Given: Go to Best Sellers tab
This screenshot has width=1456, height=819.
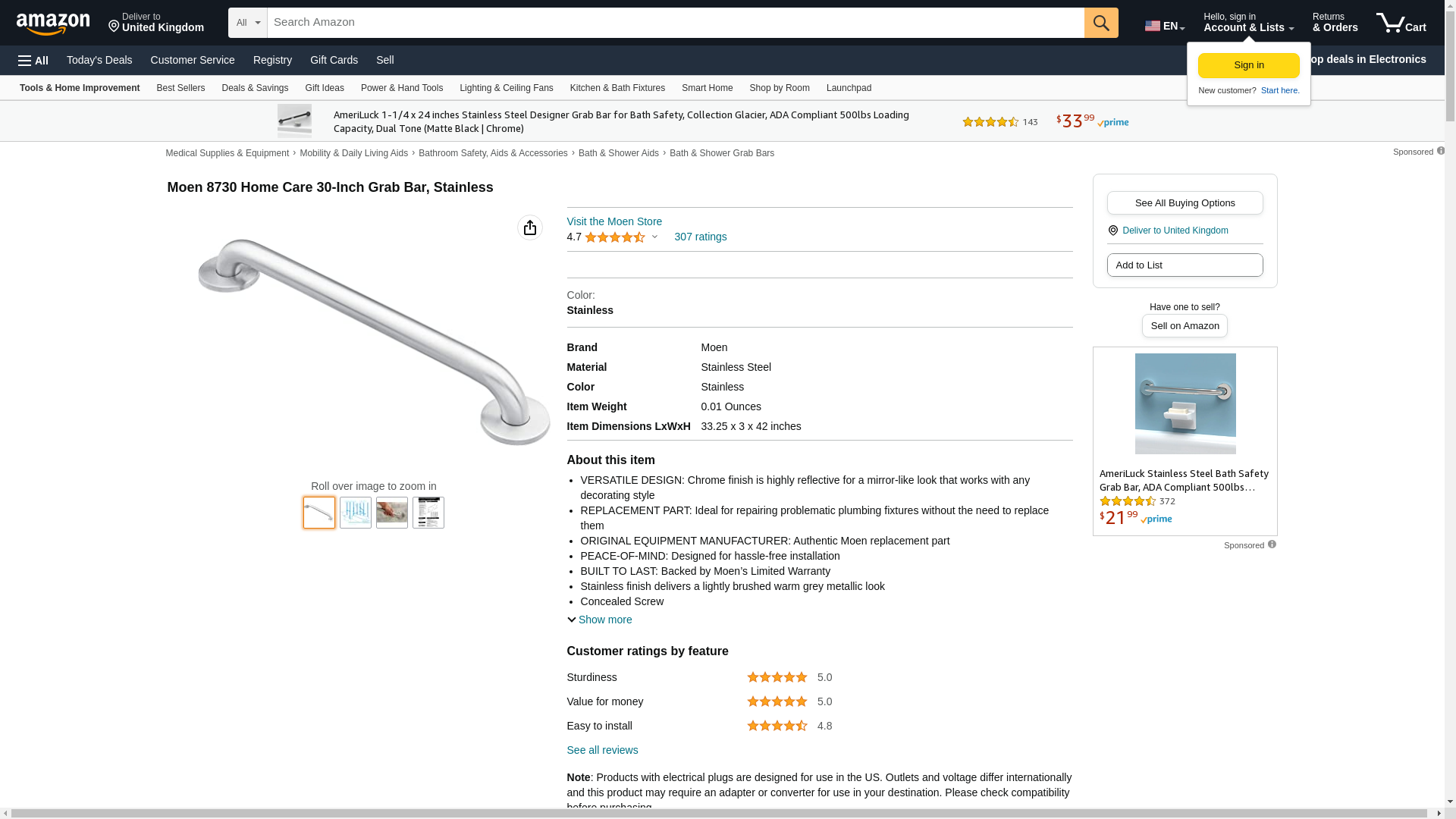Looking at the screenshot, I should pos(180,88).
